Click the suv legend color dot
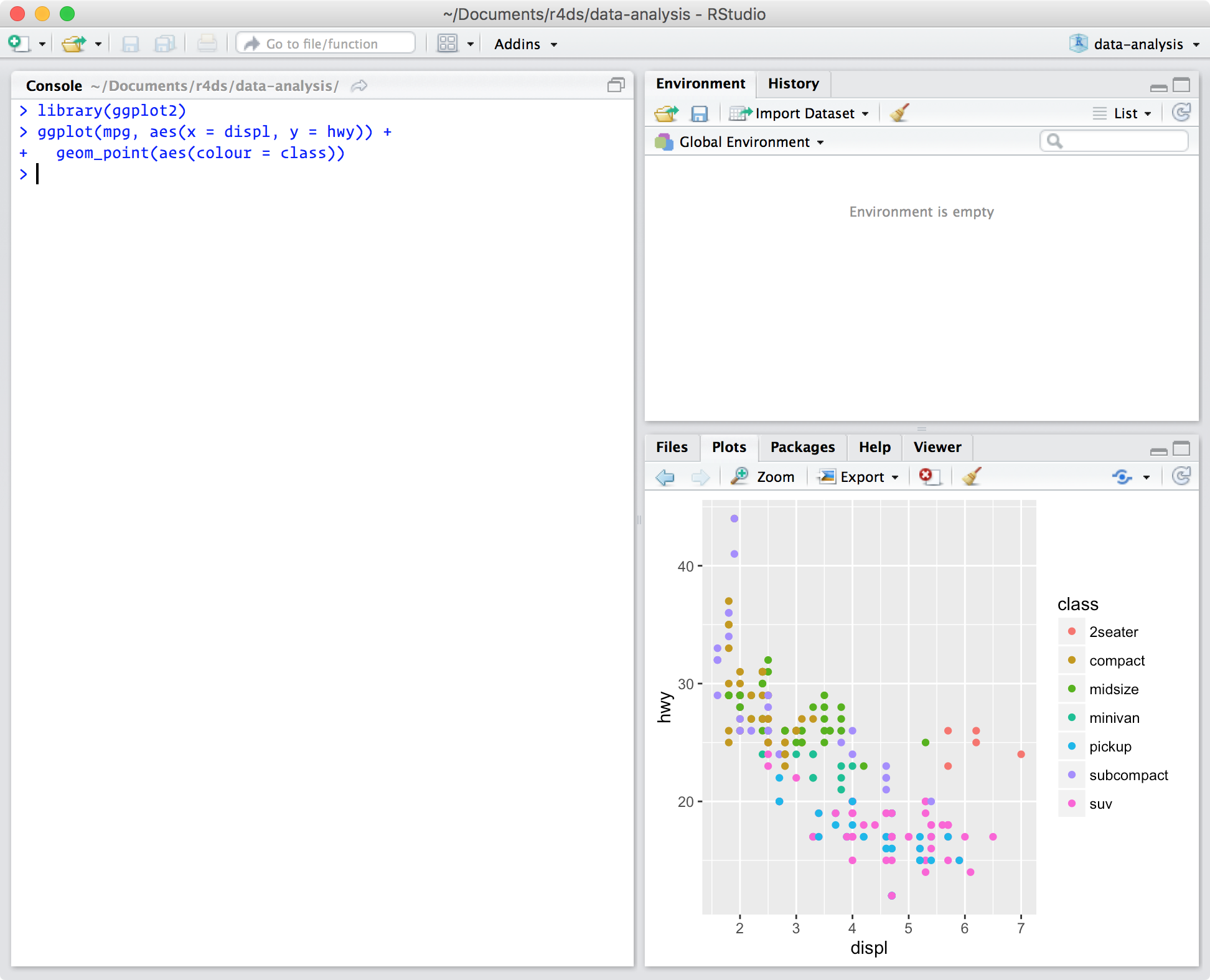The height and width of the screenshot is (980, 1210). coord(1072,803)
